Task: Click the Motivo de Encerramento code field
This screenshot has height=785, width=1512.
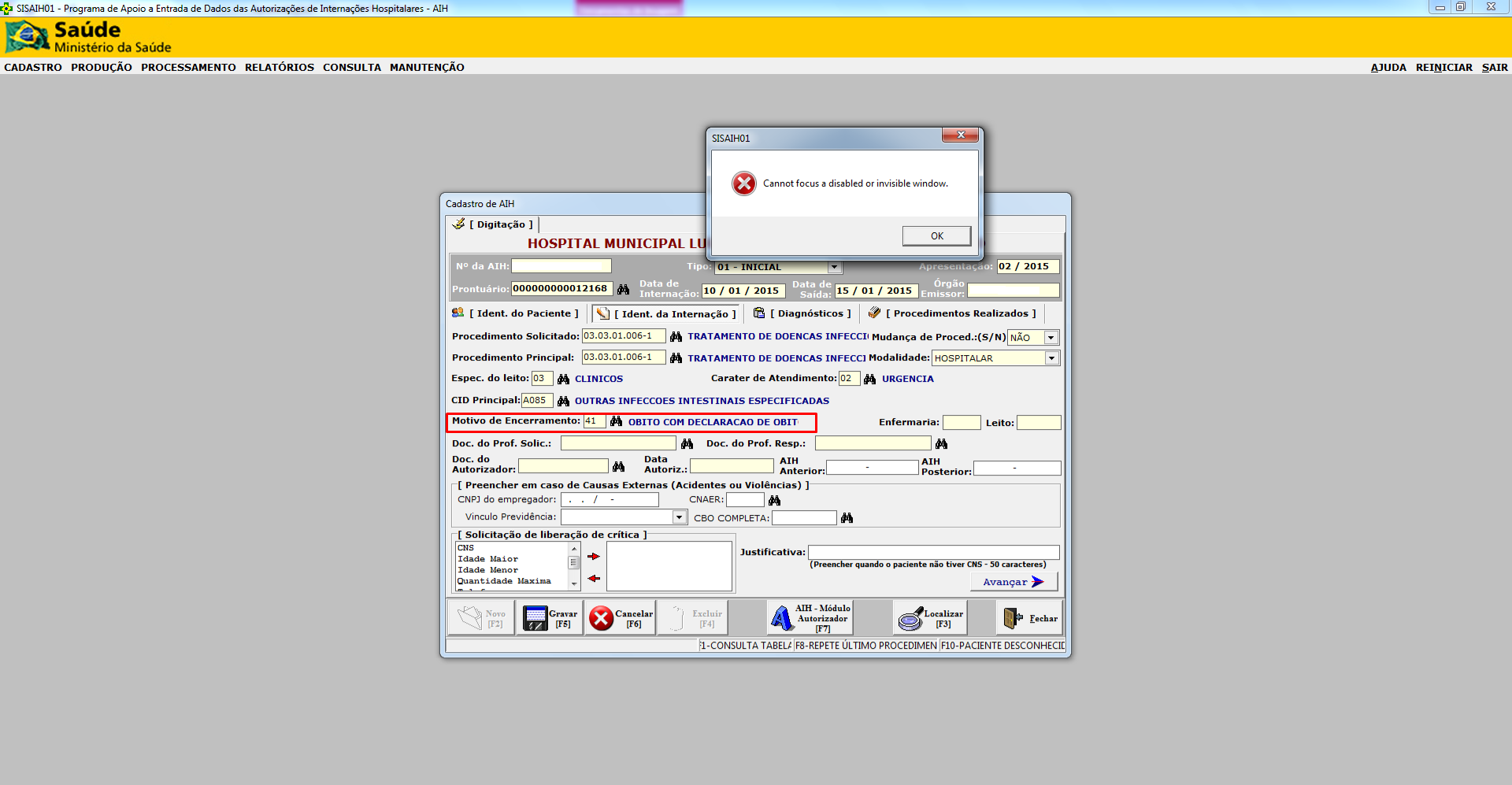Action: (x=595, y=421)
